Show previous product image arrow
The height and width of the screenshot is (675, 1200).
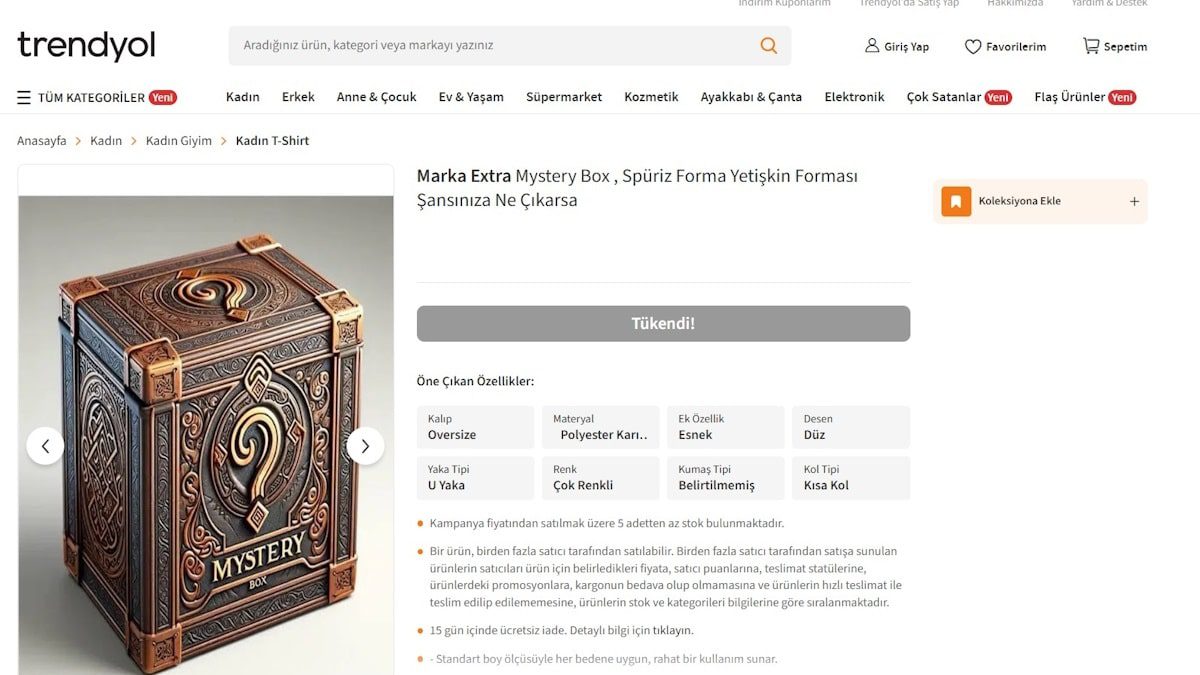click(45, 446)
